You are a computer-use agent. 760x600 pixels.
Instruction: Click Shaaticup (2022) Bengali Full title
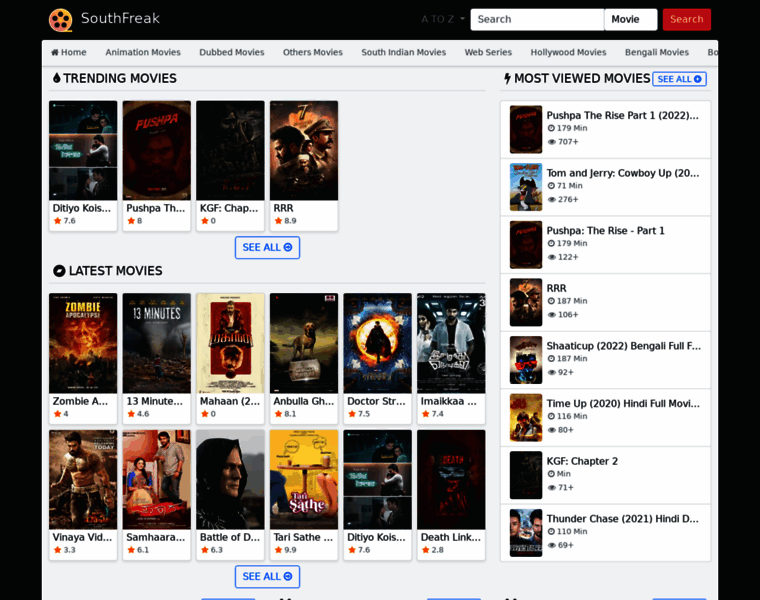(x=624, y=346)
